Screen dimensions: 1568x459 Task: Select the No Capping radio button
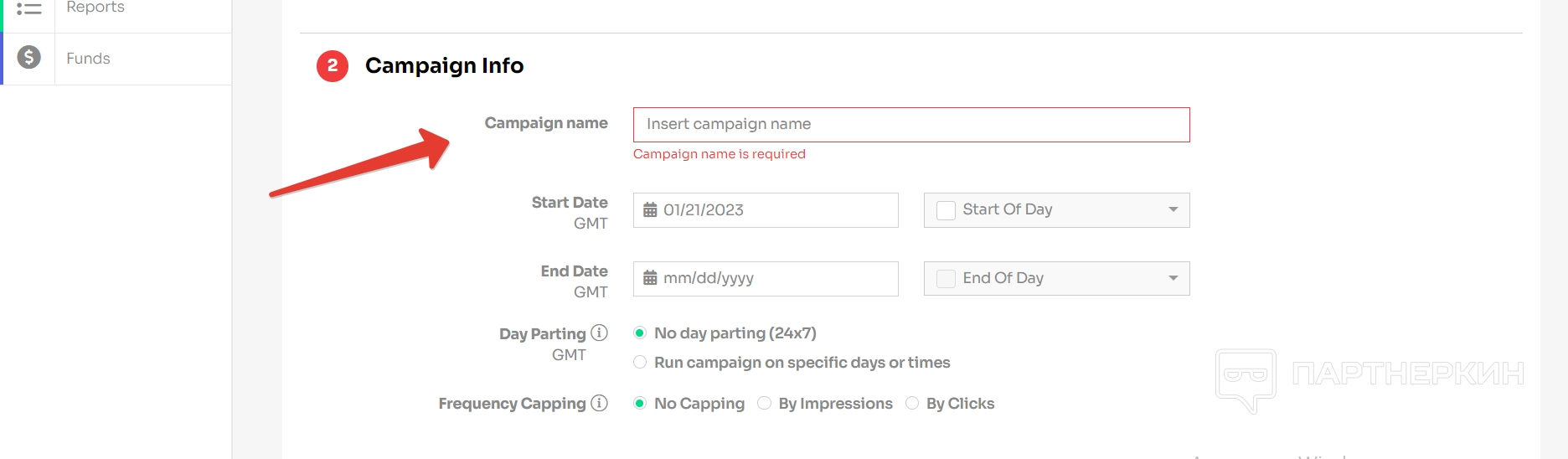click(x=640, y=404)
